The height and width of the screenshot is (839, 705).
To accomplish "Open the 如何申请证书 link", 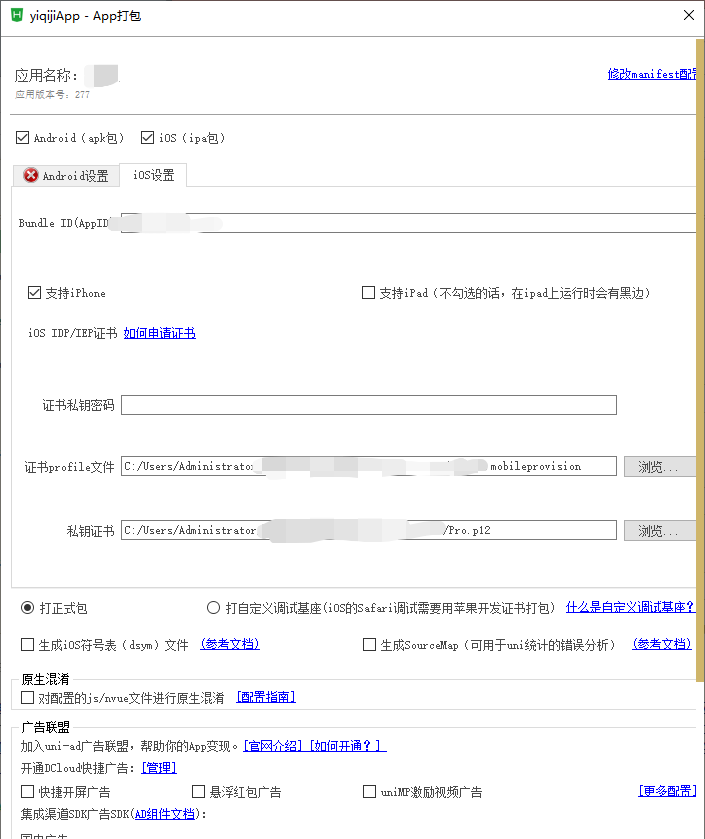I will coord(159,333).
